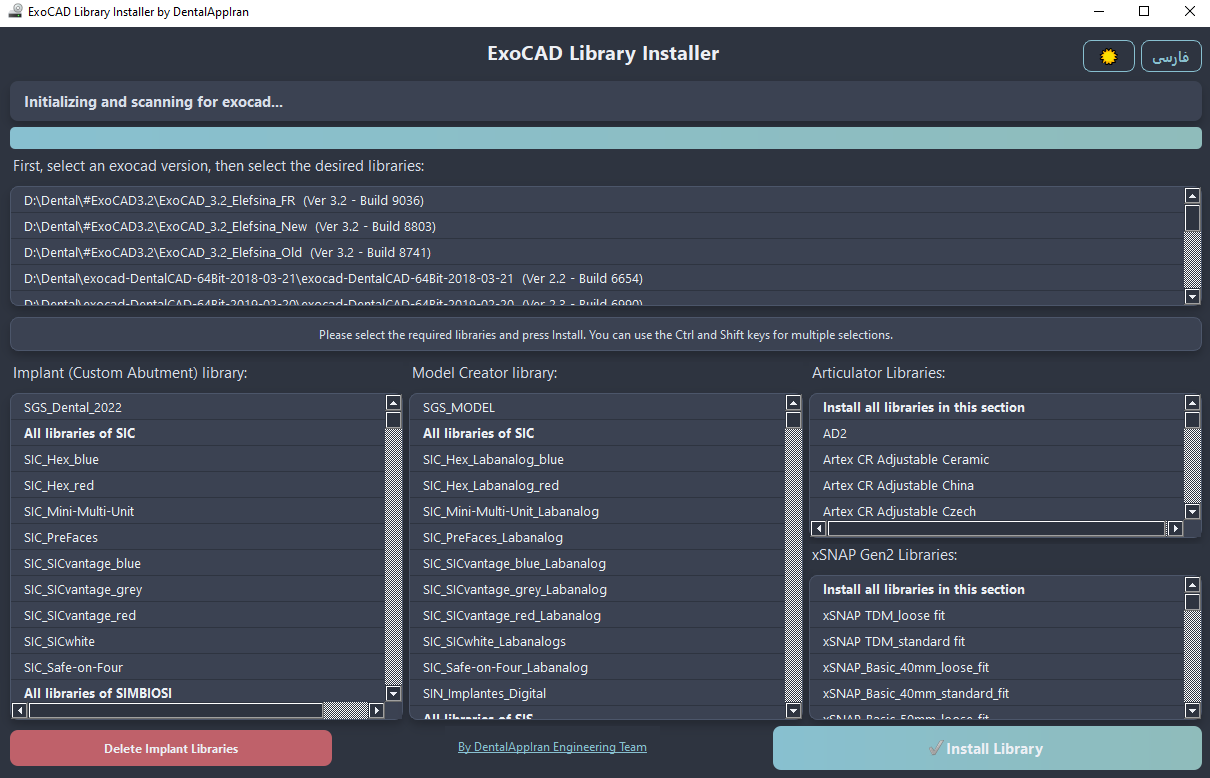Switch language with the فارسی button
The image size is (1210, 778).
pyautogui.click(x=1171, y=56)
